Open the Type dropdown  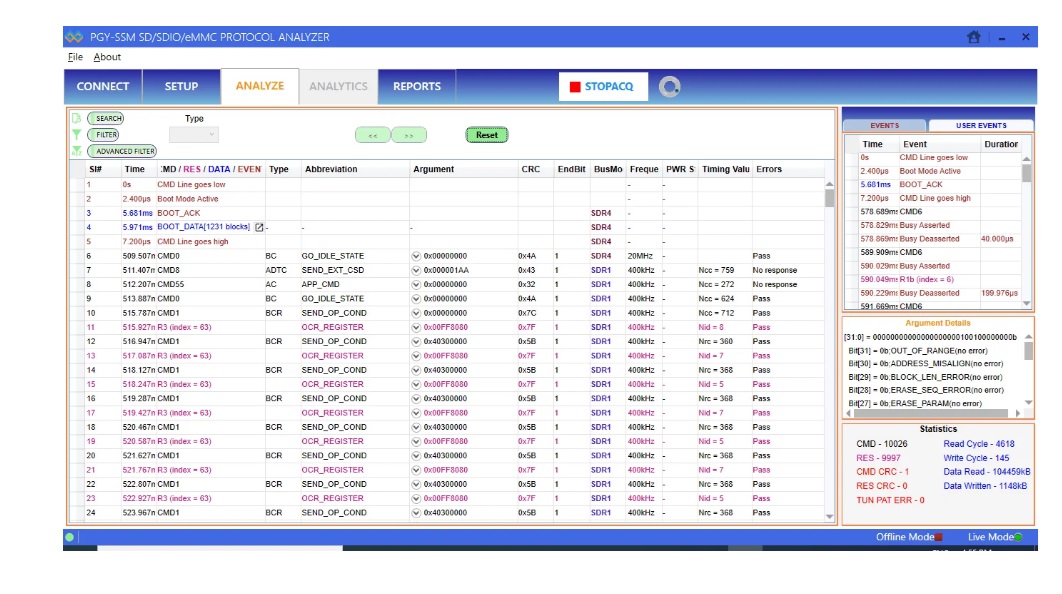click(x=193, y=135)
